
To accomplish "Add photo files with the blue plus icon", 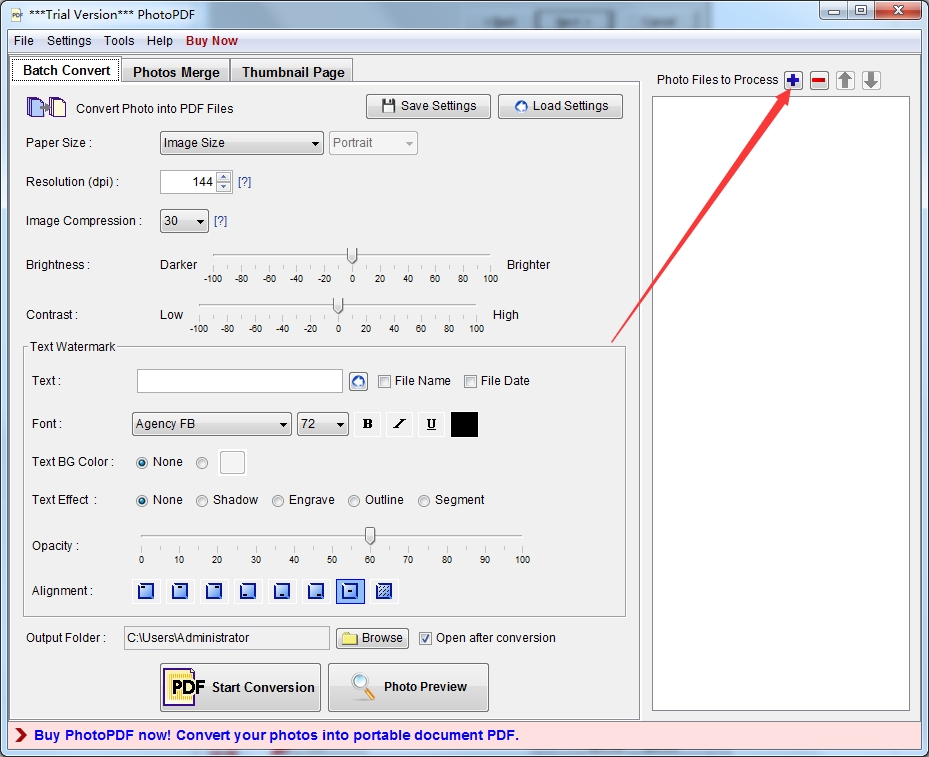I will pyautogui.click(x=793, y=80).
